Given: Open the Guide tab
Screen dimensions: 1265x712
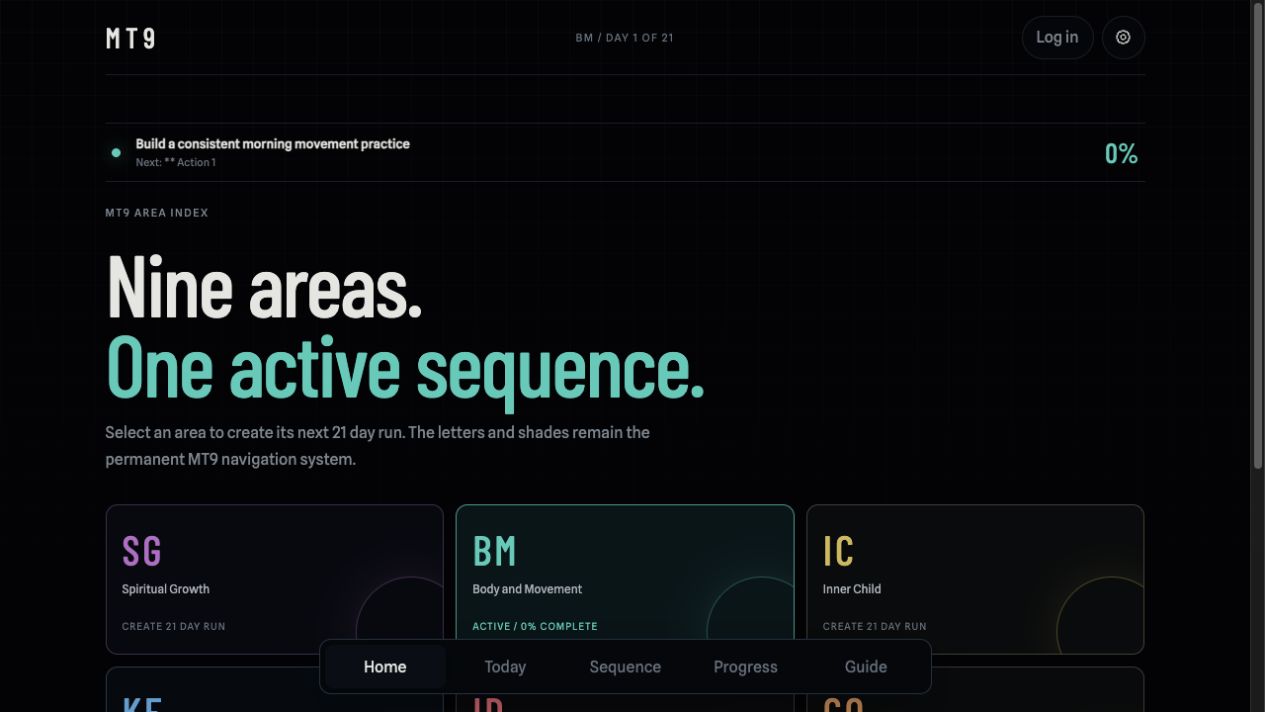Looking at the screenshot, I should coord(866,667).
